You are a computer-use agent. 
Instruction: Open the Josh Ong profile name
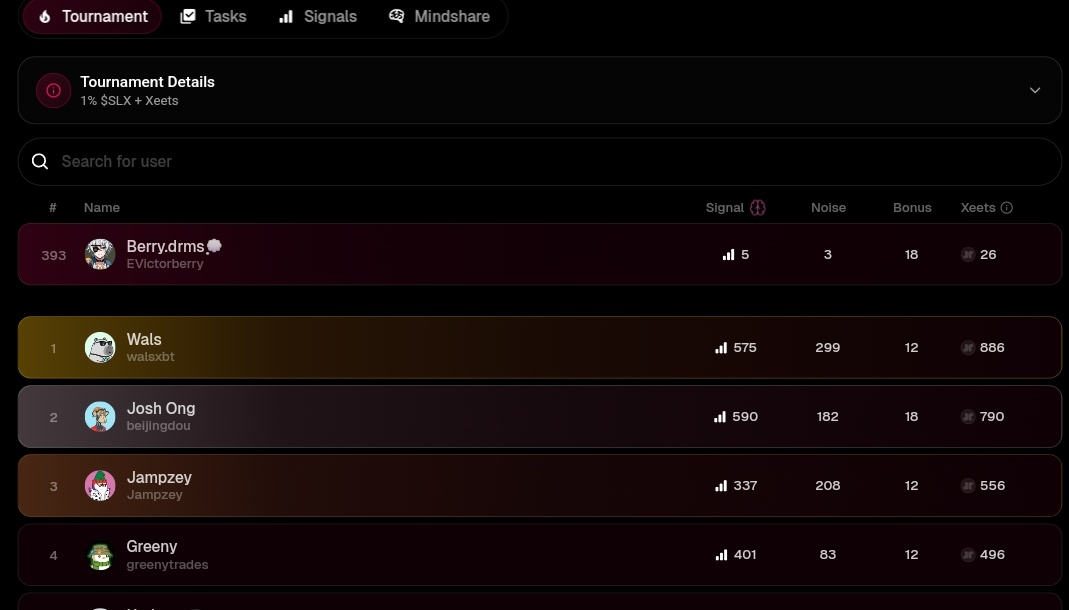point(161,408)
